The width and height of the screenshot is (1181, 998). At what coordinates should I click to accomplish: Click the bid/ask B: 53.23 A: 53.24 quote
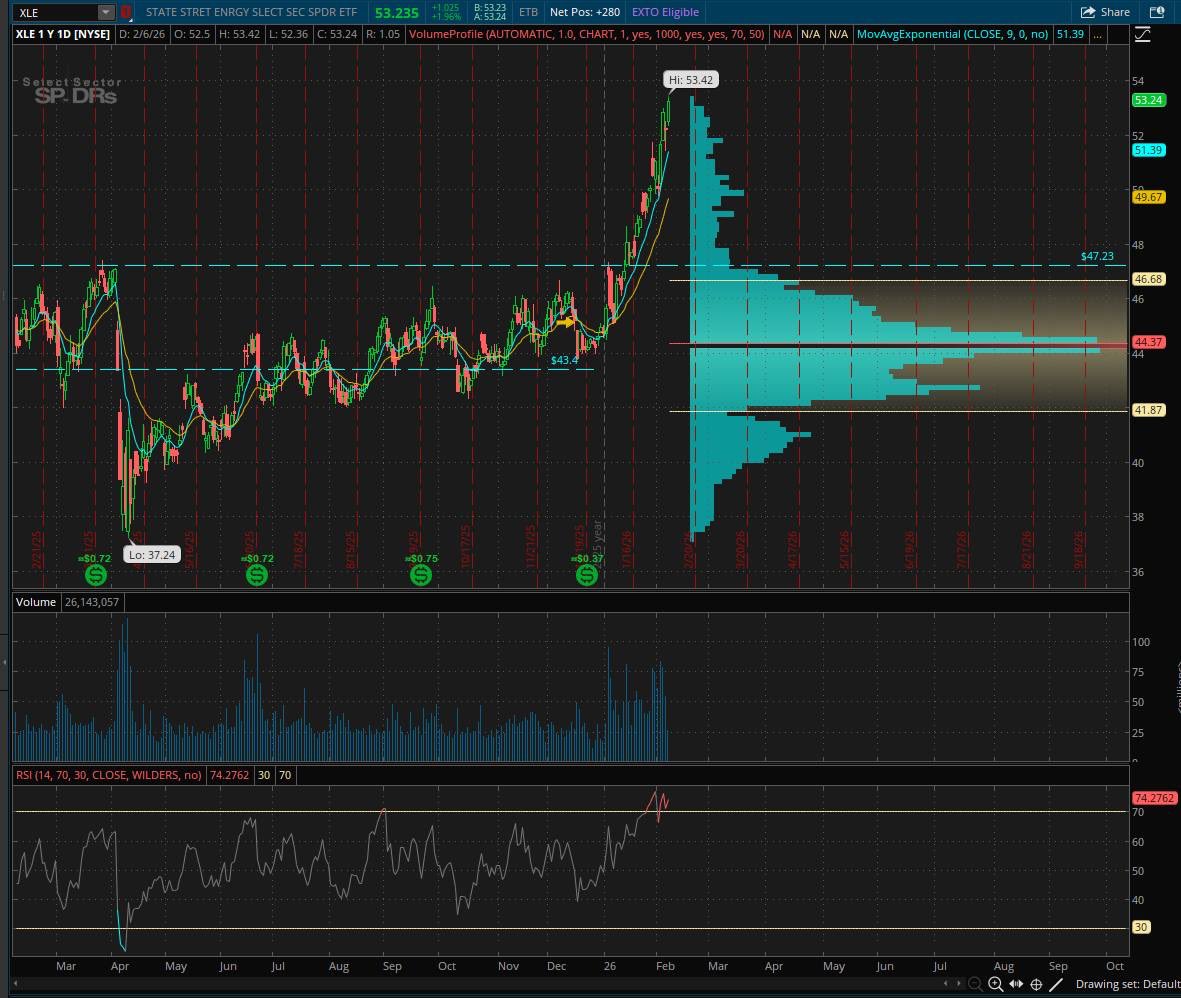[490, 12]
